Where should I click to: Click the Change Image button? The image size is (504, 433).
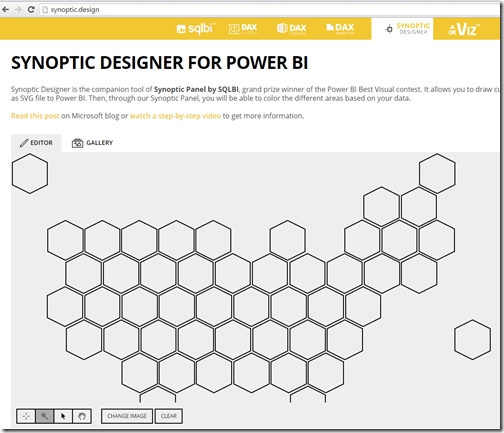(127, 416)
